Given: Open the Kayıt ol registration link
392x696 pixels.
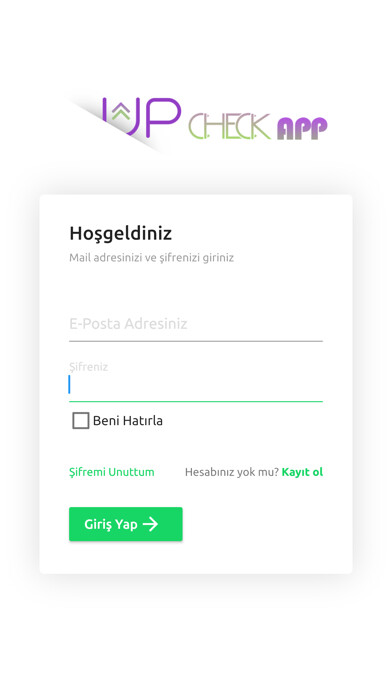Looking at the screenshot, I should [302, 472].
